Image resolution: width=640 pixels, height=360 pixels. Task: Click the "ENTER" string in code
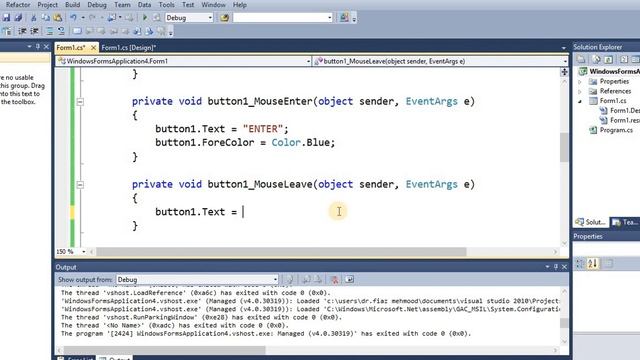point(263,129)
